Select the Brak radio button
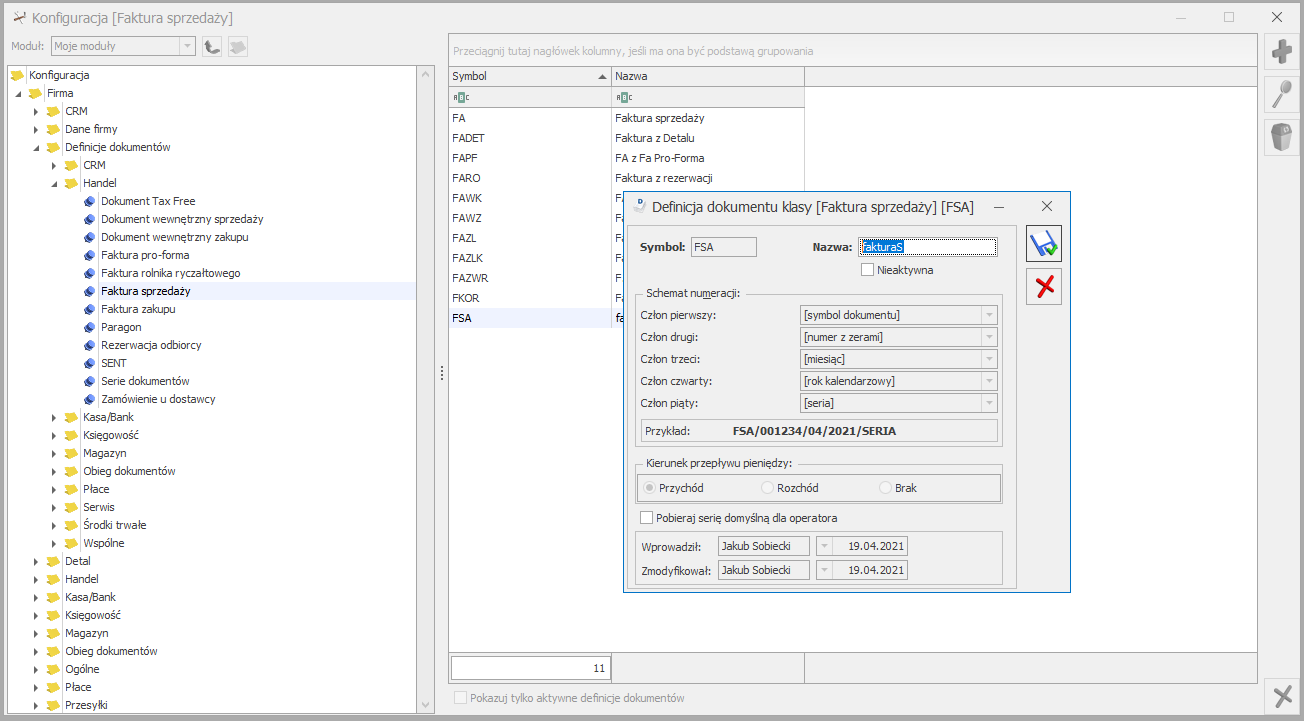Image resolution: width=1304 pixels, height=721 pixels. 885,488
